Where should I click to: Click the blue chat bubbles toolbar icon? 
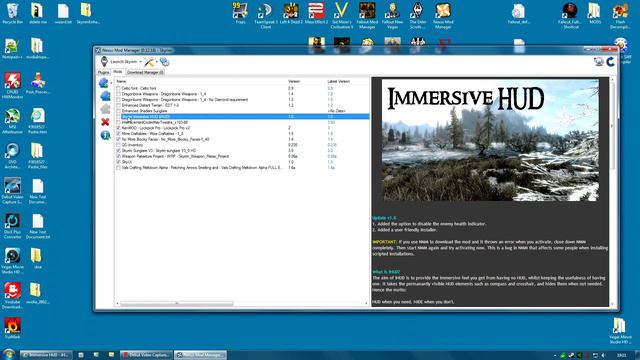(x=164, y=62)
